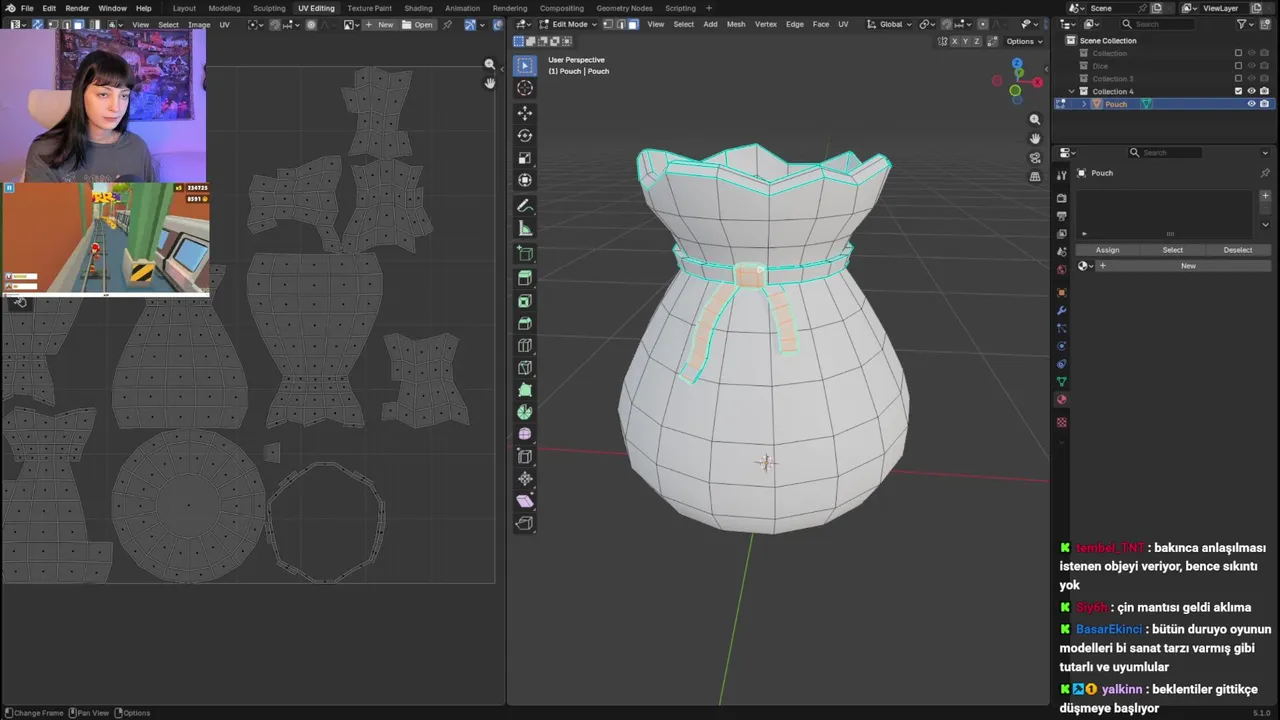Select the Loop Cut tool
The height and width of the screenshot is (720, 1280).
[x=525, y=346]
